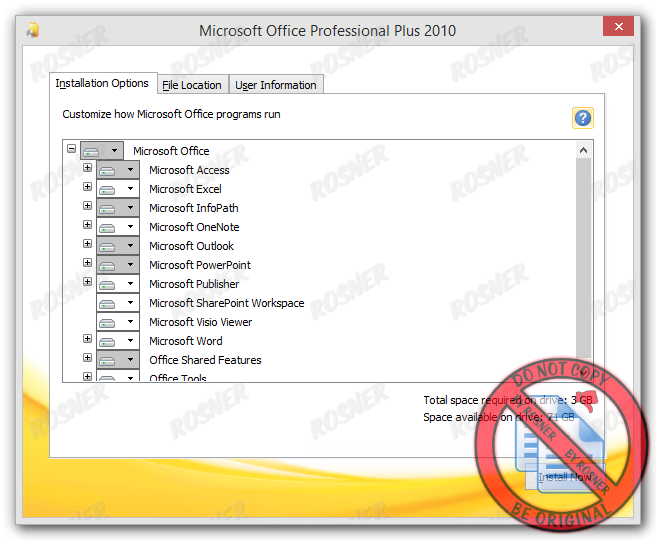Open install options dropdown for Microsoft Excel

click(x=118, y=189)
